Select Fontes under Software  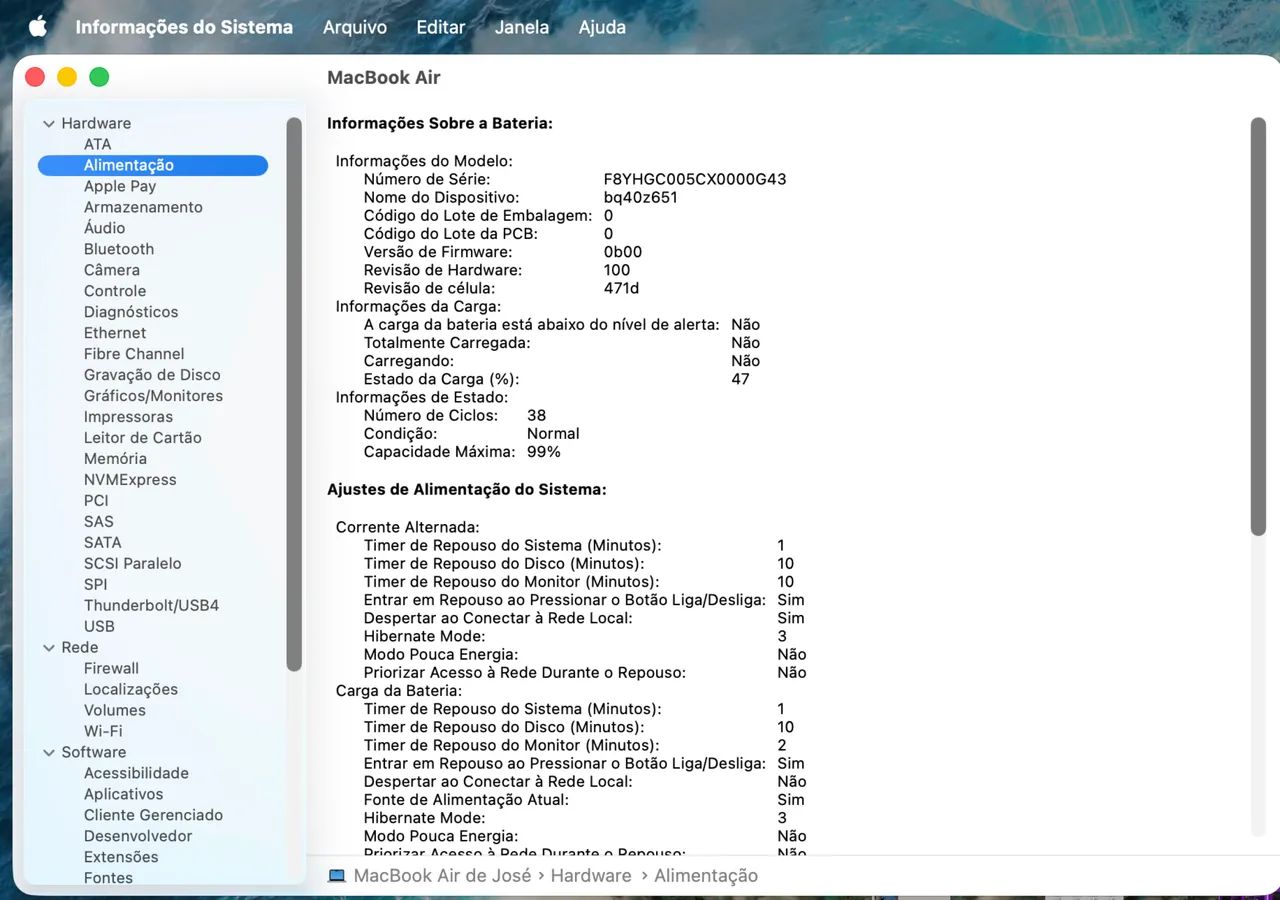tap(108, 879)
